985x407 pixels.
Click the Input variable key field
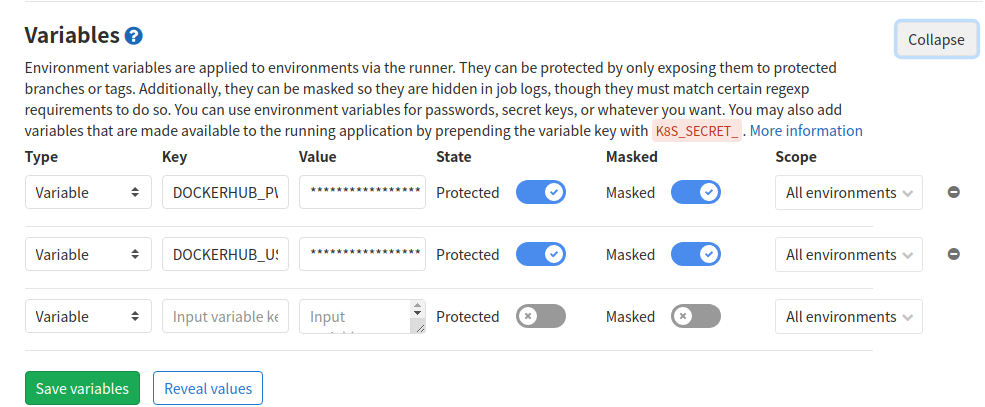coord(225,316)
